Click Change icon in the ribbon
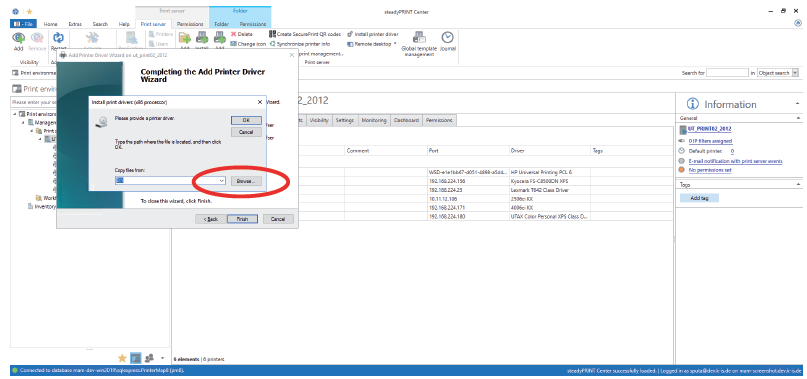Image resolution: width=807 pixels, height=379 pixels. coord(248,44)
